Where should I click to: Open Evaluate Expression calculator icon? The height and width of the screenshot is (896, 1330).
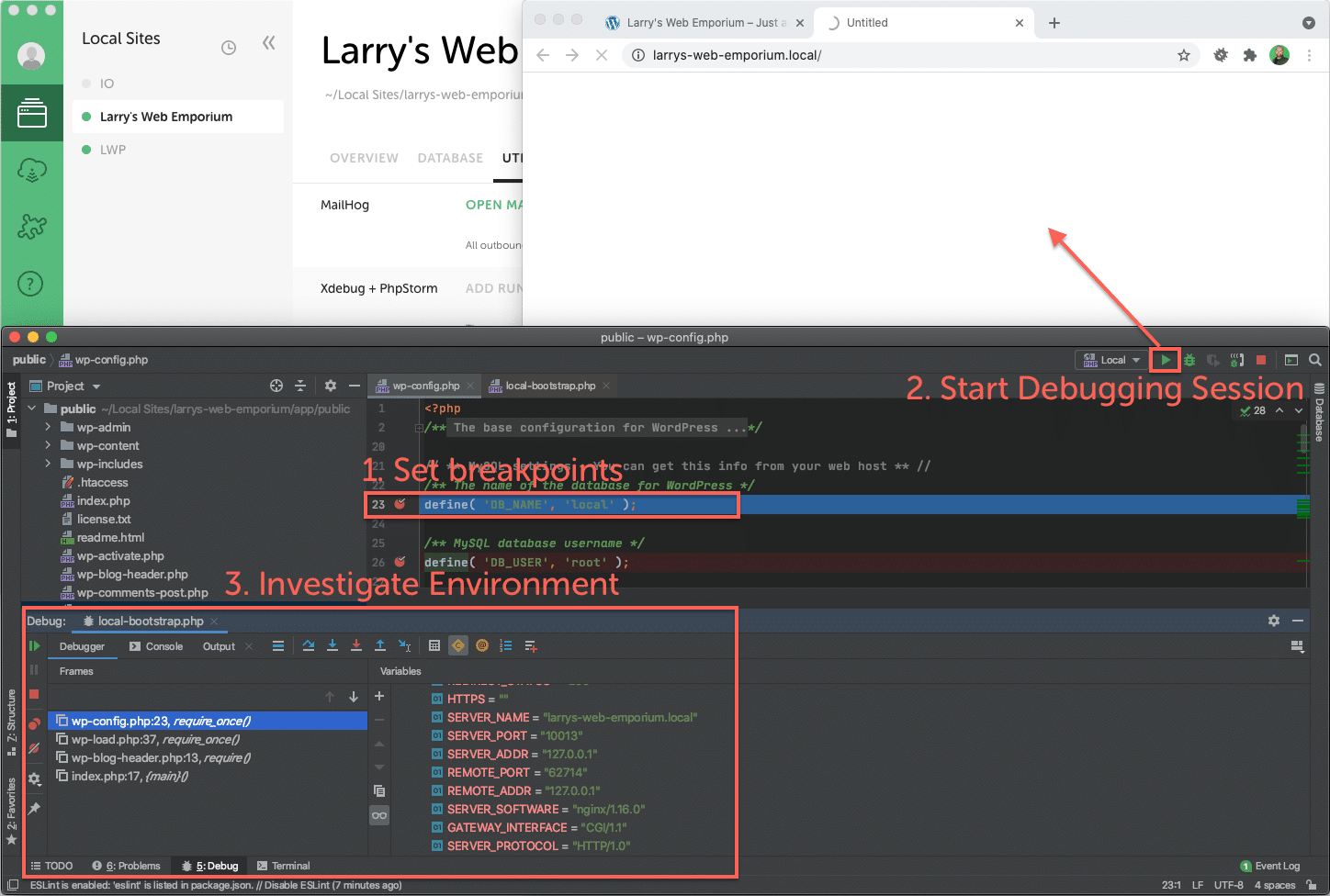tap(434, 646)
